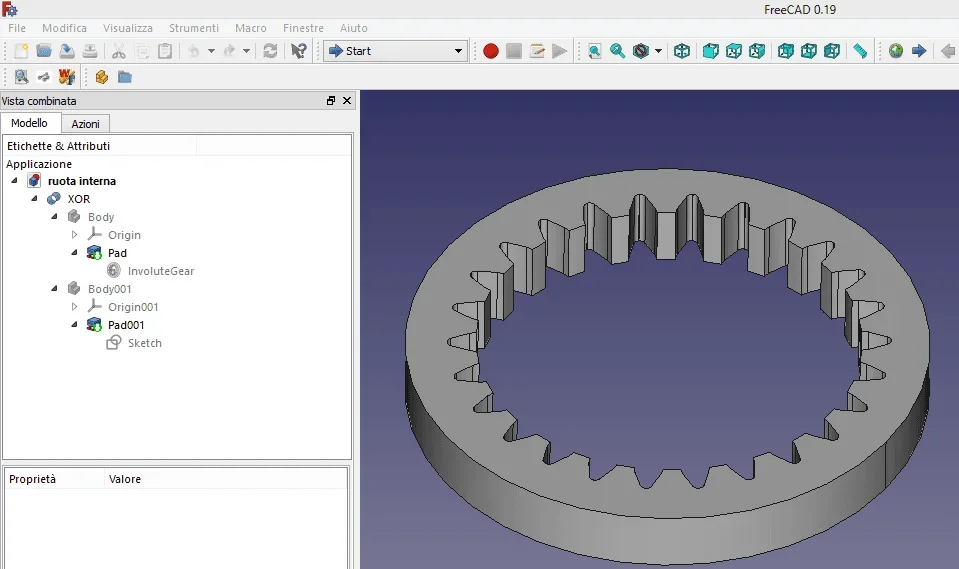This screenshot has height=569, width=959.
Task: Open the Undo history dropdown arrow
Action: pos(211,51)
